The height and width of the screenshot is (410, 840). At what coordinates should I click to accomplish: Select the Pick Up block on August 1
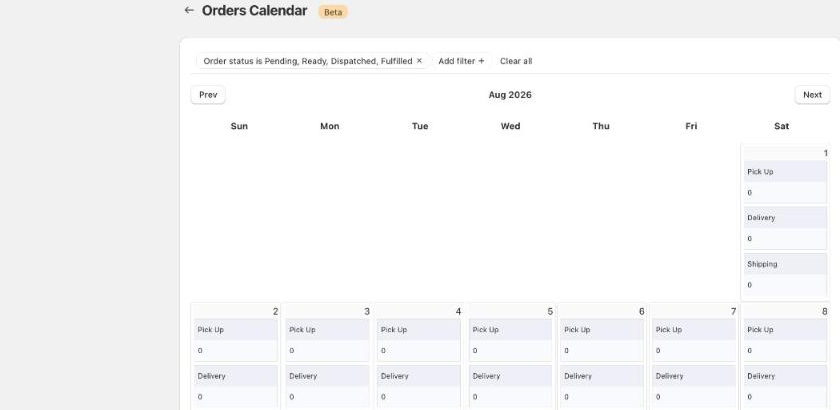pos(785,182)
